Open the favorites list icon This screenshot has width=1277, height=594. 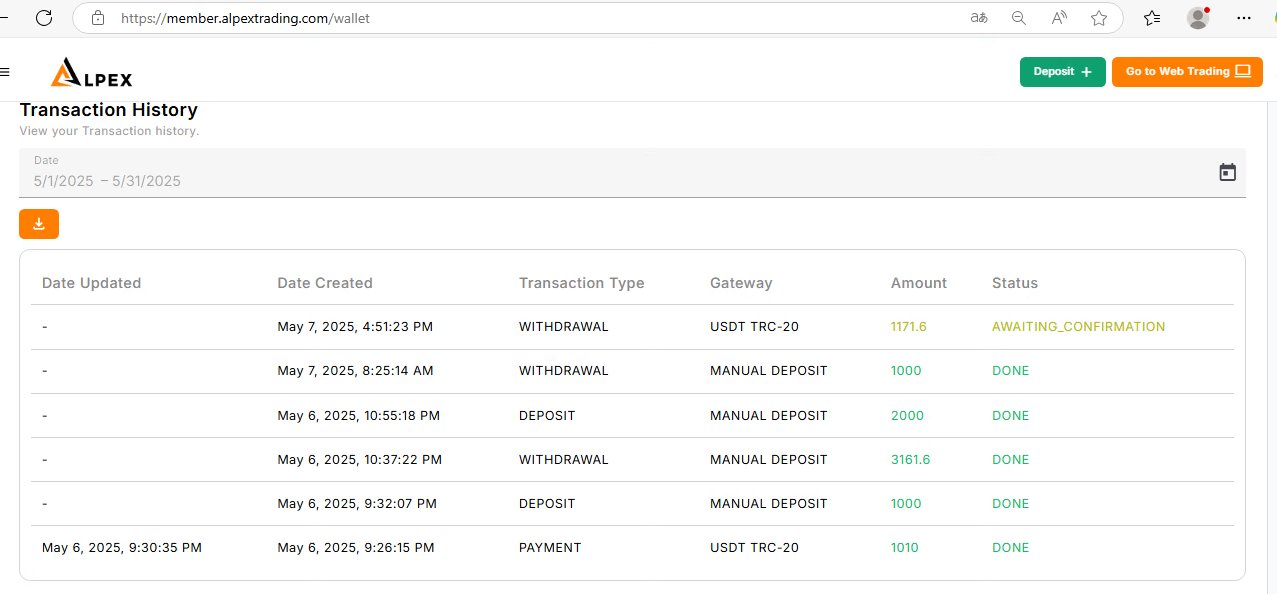click(x=1152, y=18)
